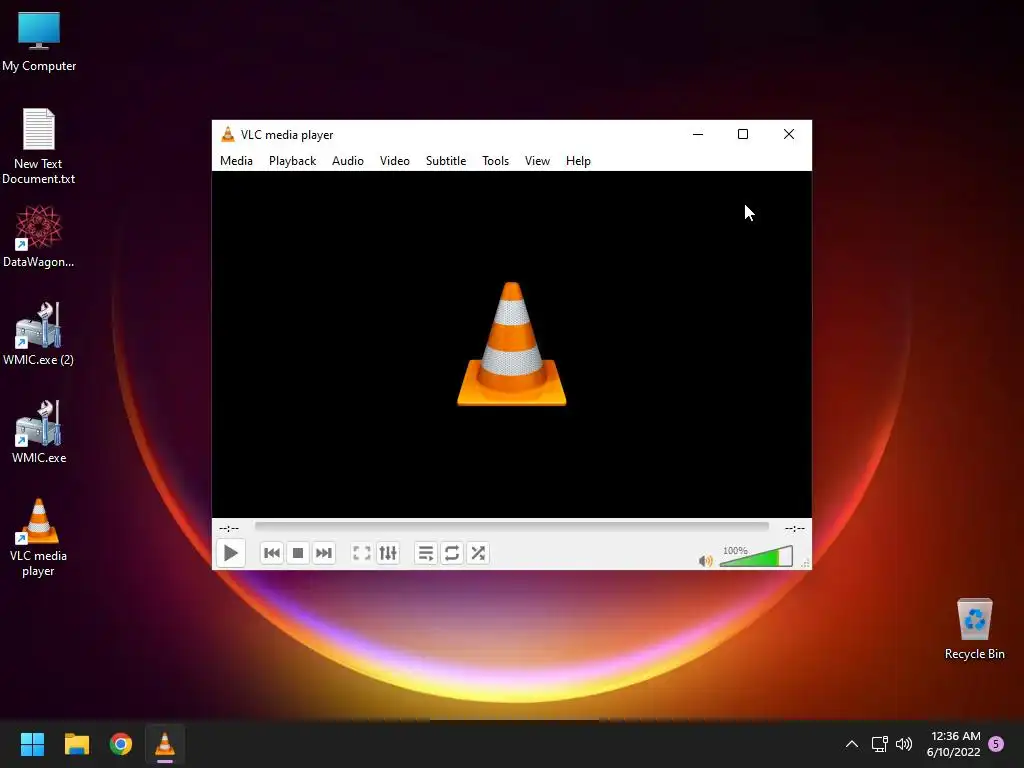Viewport: 1024px width, 768px height.
Task: Skip to previous media track
Action: coord(272,553)
